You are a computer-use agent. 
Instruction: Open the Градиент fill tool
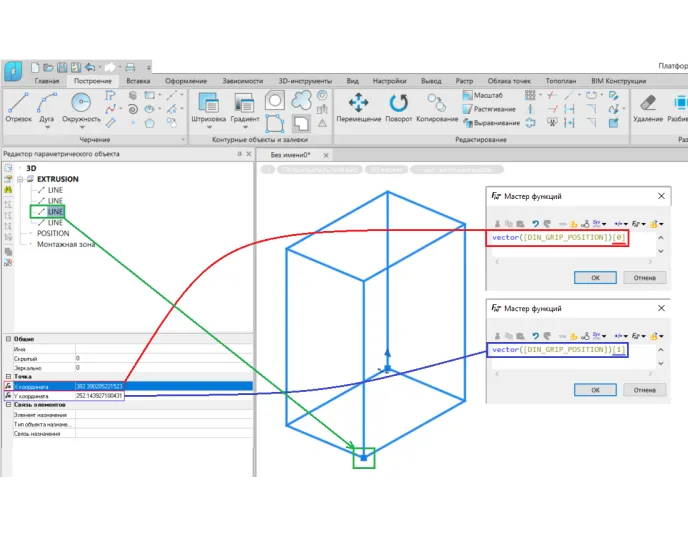(244, 105)
